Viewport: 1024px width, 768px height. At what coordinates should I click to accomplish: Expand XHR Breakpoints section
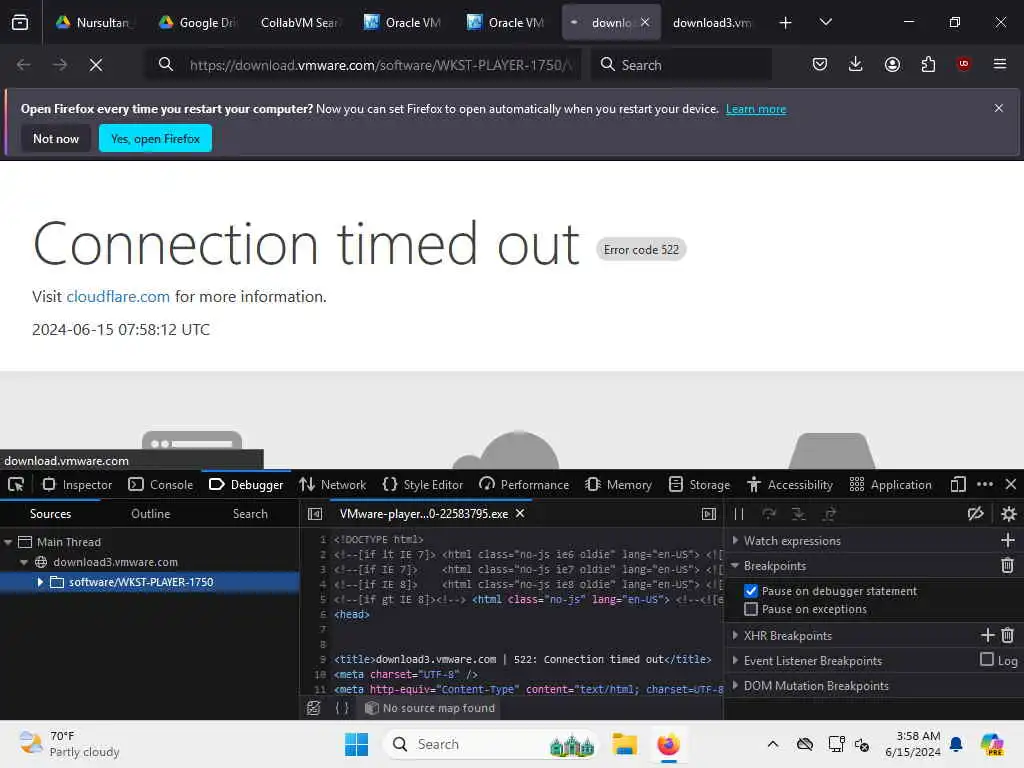(735, 635)
